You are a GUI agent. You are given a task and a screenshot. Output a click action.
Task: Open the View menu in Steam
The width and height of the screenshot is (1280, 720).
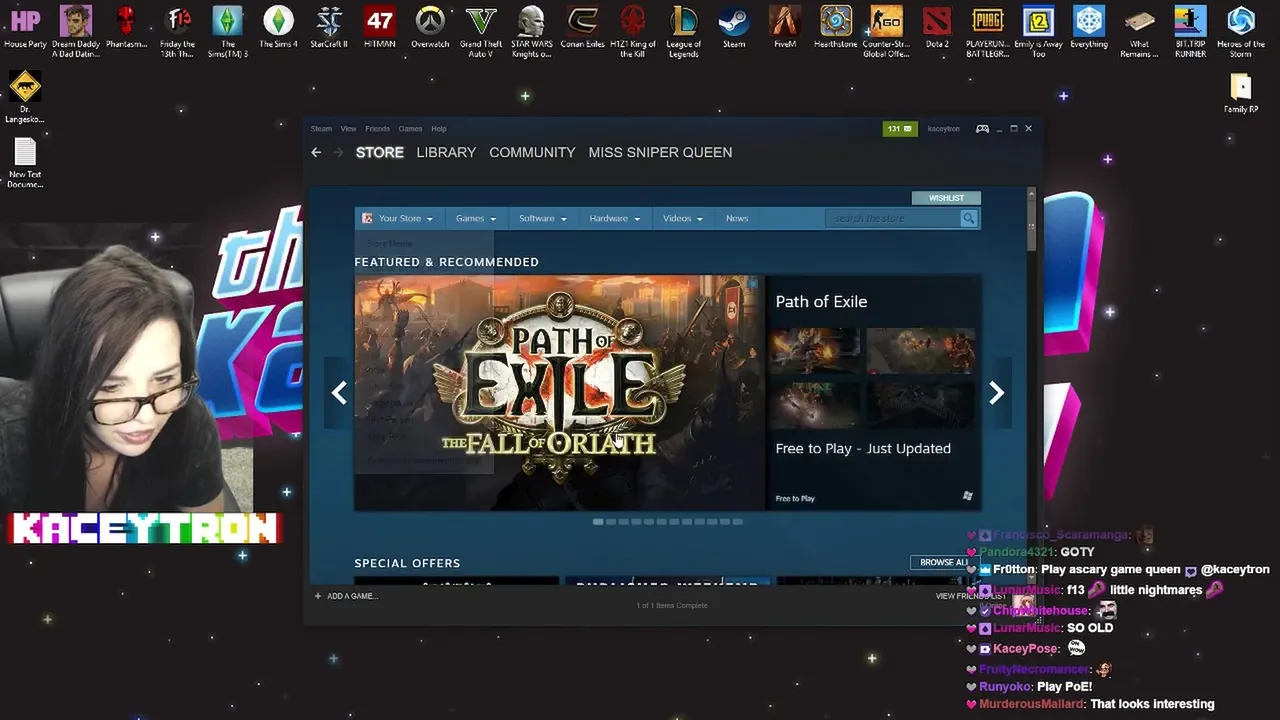[x=348, y=128]
